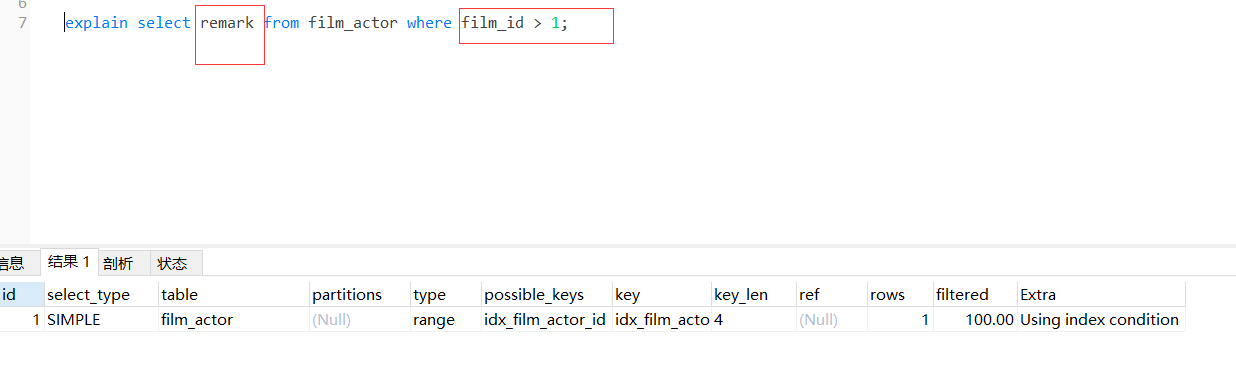This screenshot has width=1236, height=390.
Task: Click the word remark in the query
Action: point(227,22)
